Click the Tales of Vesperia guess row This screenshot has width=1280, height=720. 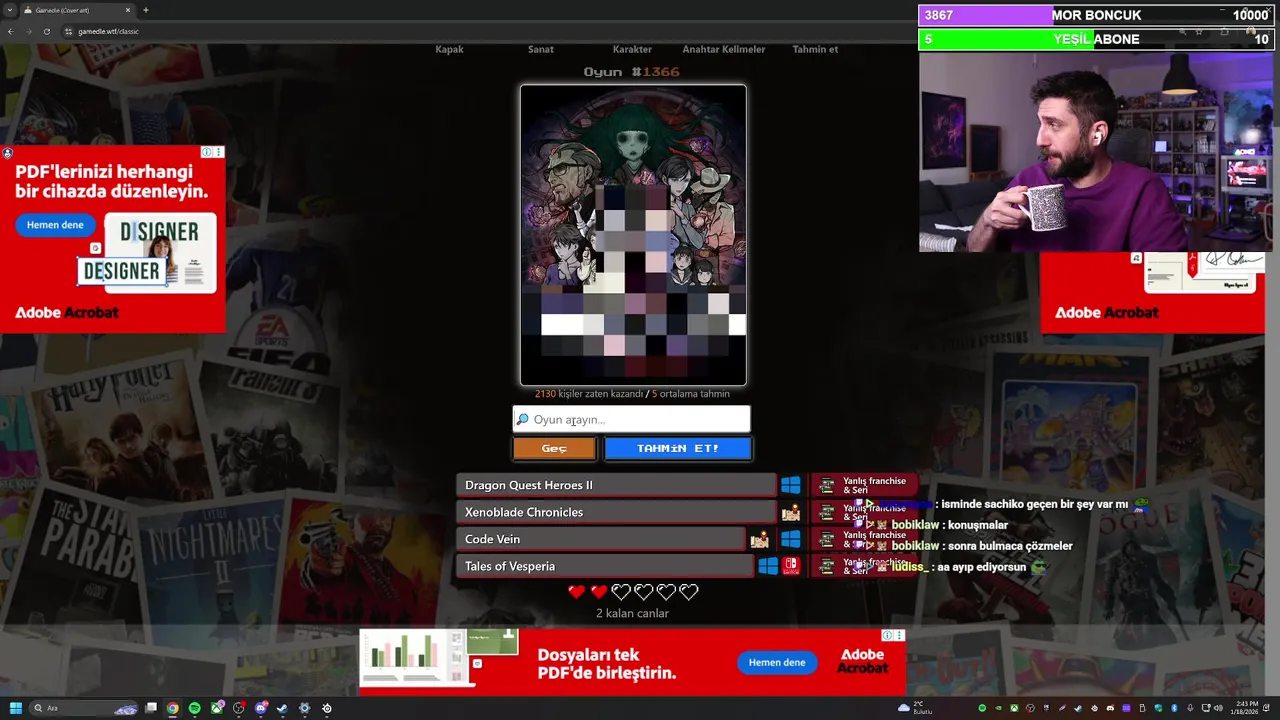pyautogui.click(x=605, y=566)
